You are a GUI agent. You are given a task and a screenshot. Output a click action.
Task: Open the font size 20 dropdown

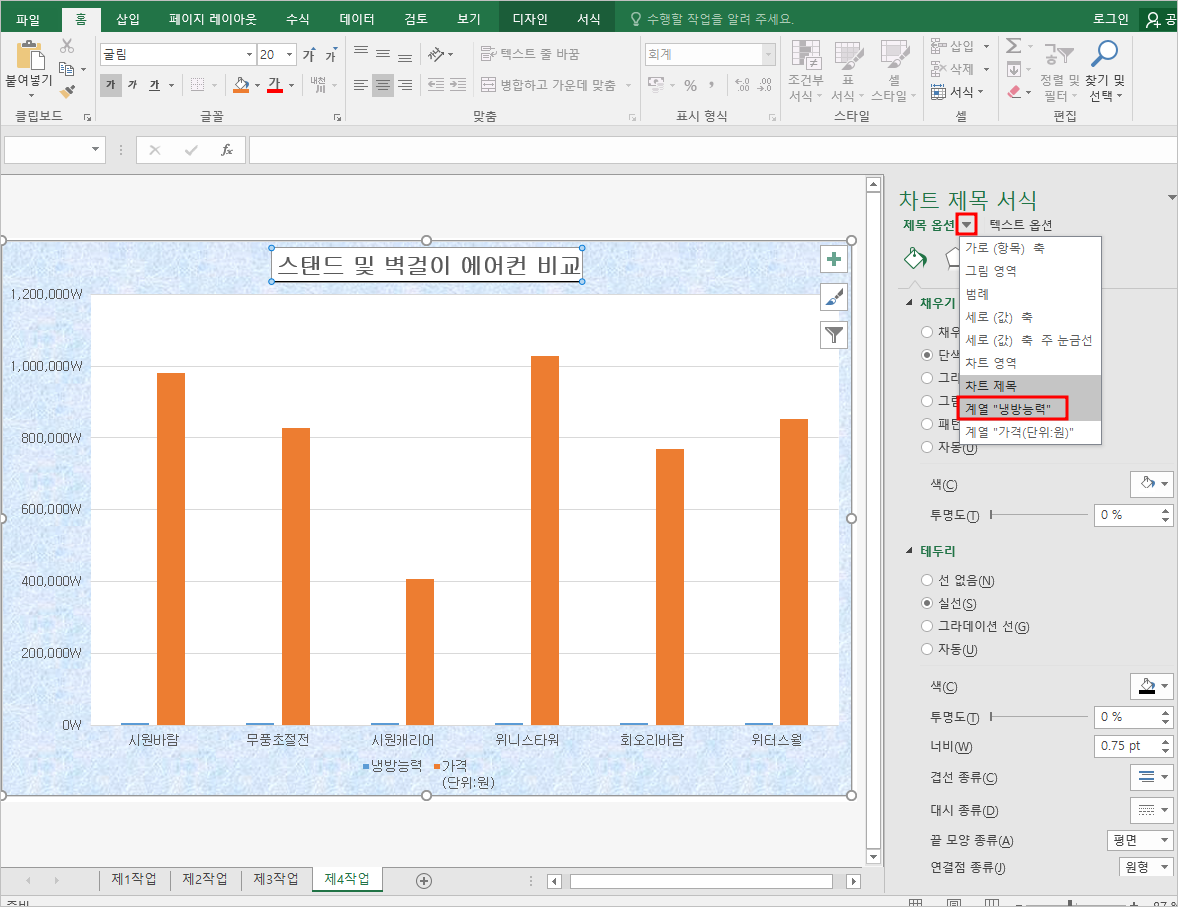289,55
